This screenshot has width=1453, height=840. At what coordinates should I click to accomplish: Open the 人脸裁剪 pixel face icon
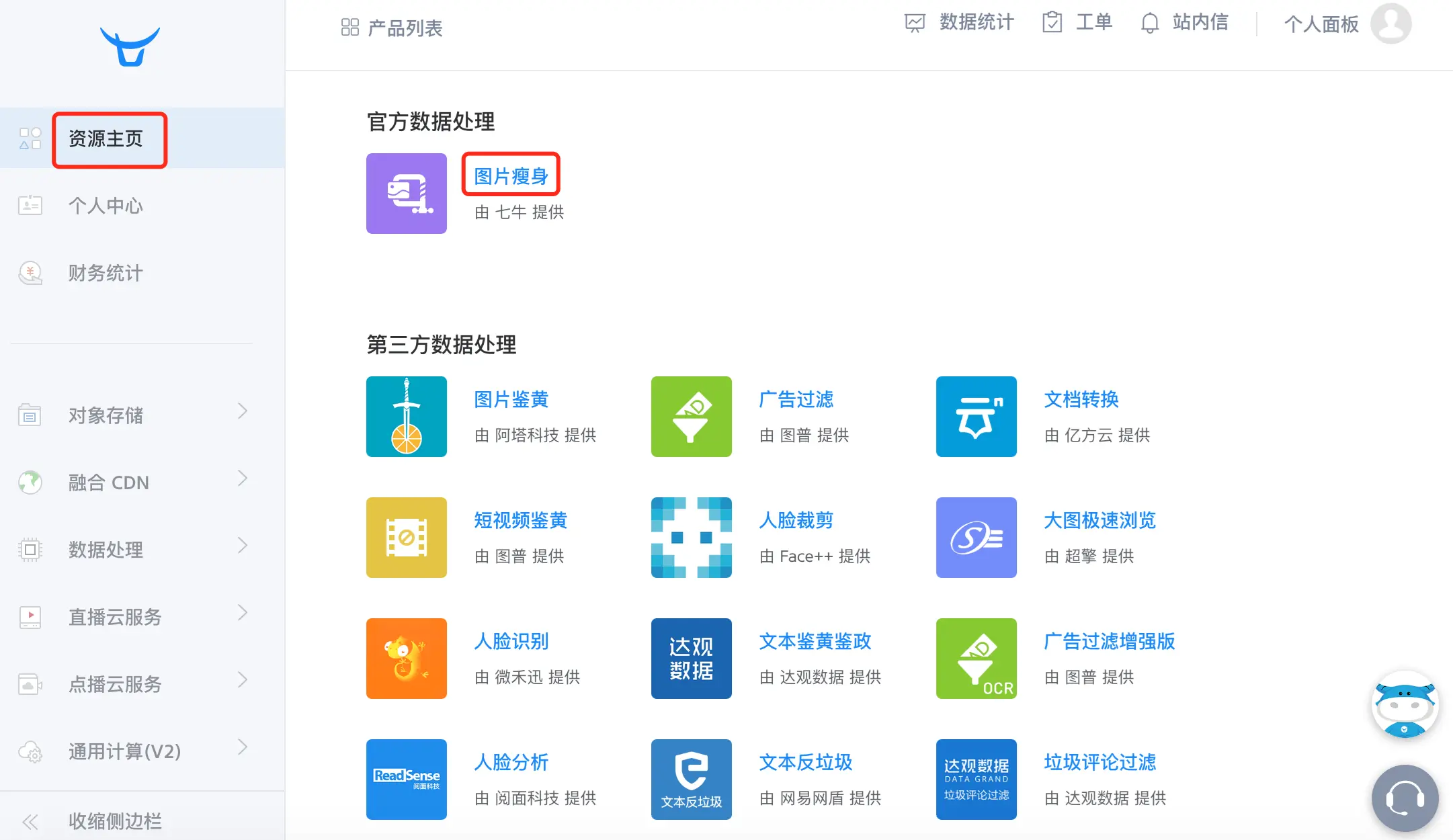coord(692,538)
